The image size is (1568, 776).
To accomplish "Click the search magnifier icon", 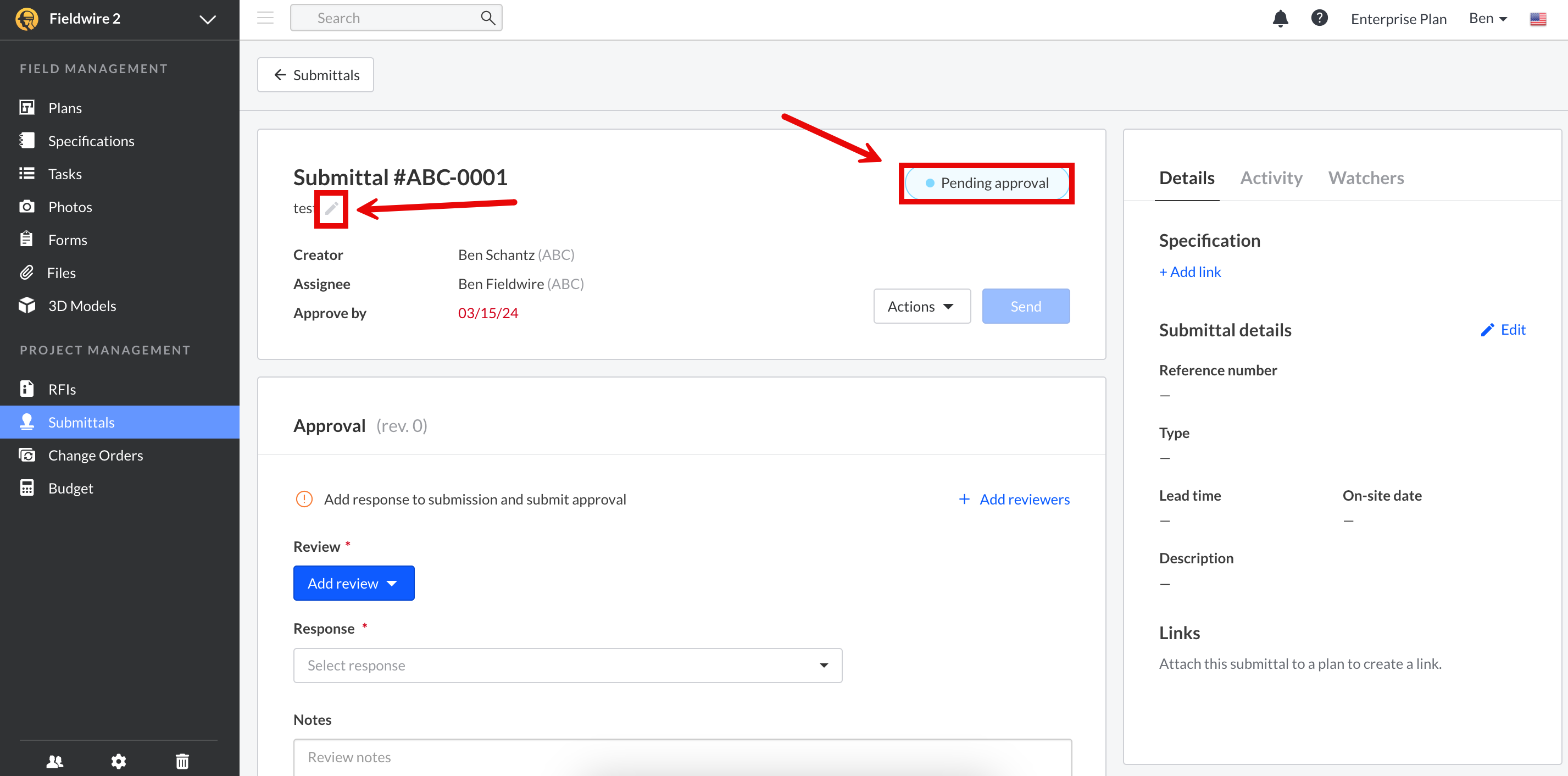I will [487, 18].
